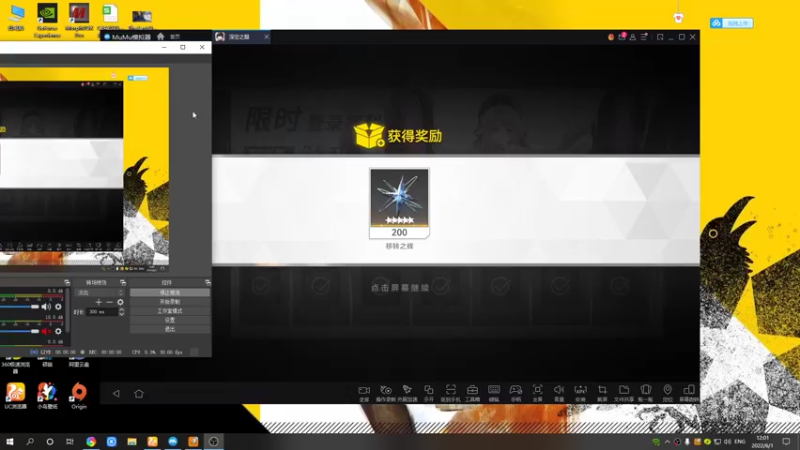
Task: Click the 200 reward item thumbnail
Action: pyautogui.click(x=399, y=203)
